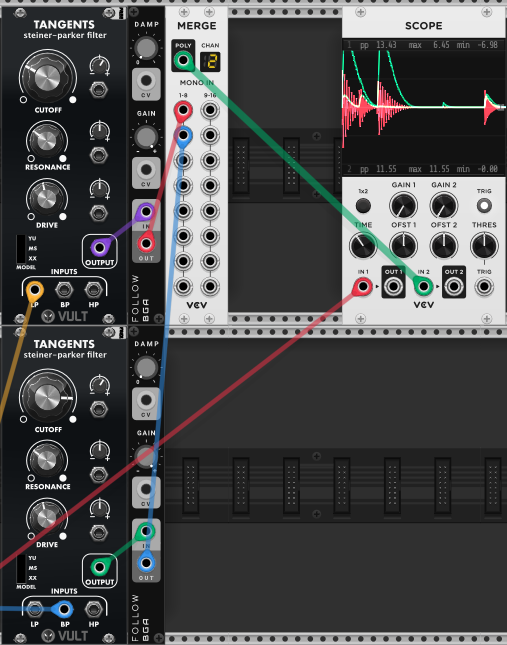Click the bottom Tangents BP input jack

point(64,609)
